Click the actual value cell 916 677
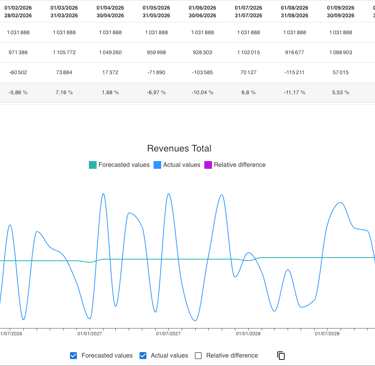Screen dimensions: 375x366 294,52
